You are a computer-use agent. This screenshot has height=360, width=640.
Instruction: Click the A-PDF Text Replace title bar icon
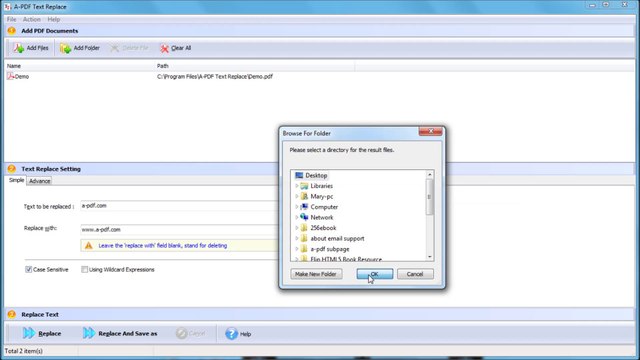point(7,7)
